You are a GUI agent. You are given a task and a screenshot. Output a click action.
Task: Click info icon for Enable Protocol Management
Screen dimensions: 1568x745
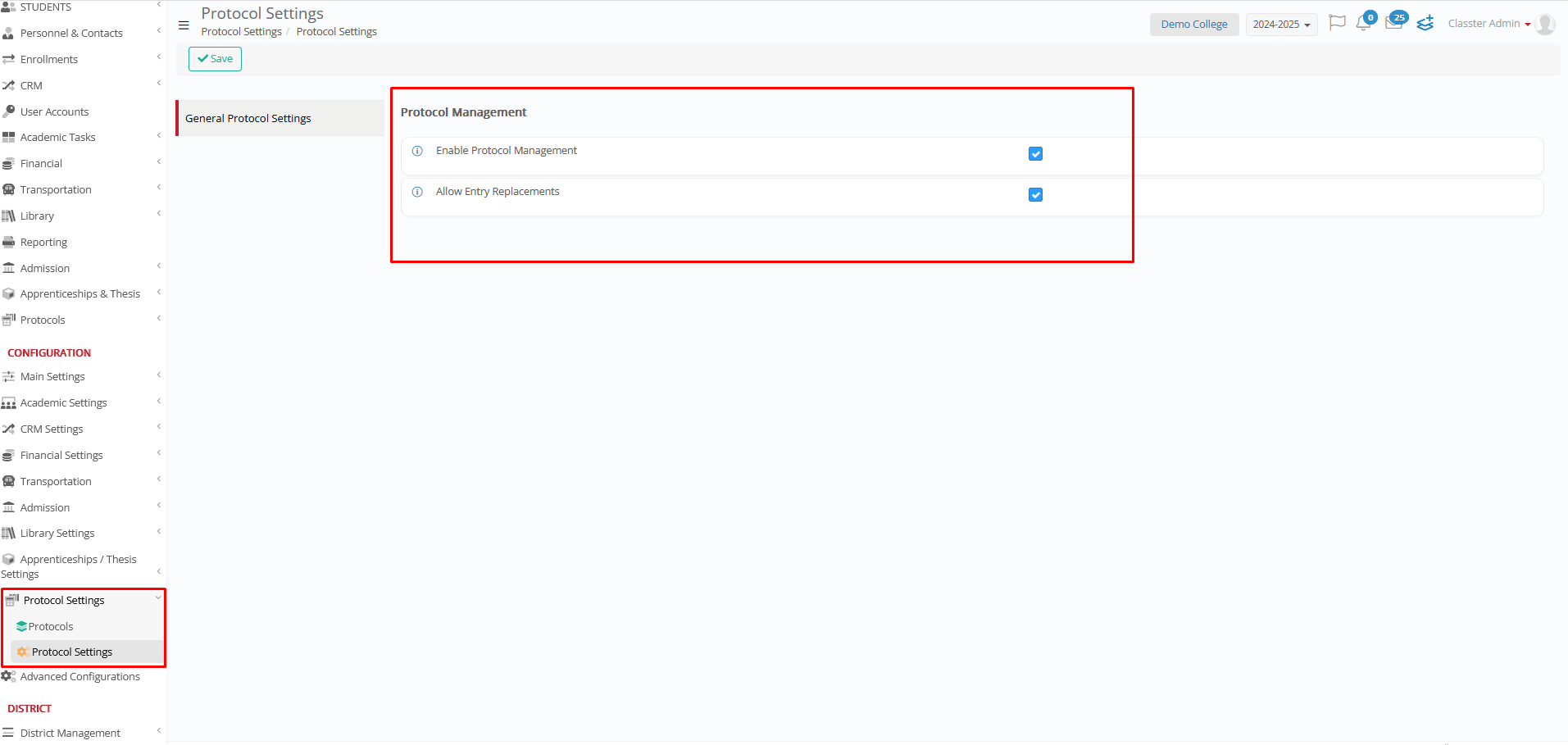417,151
